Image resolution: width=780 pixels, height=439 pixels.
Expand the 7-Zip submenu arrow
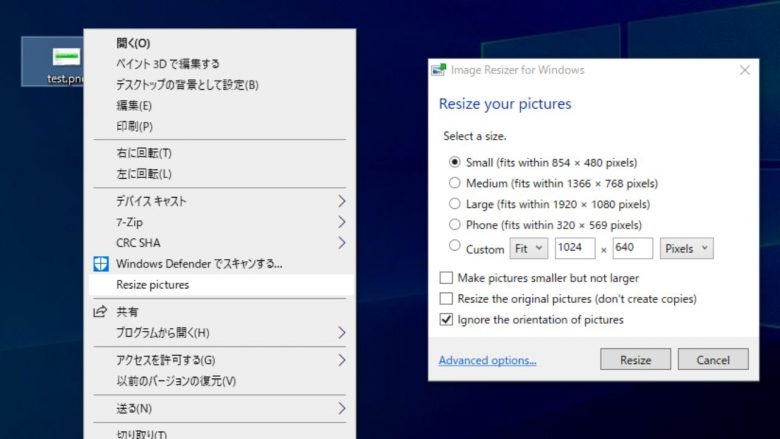(x=341, y=222)
